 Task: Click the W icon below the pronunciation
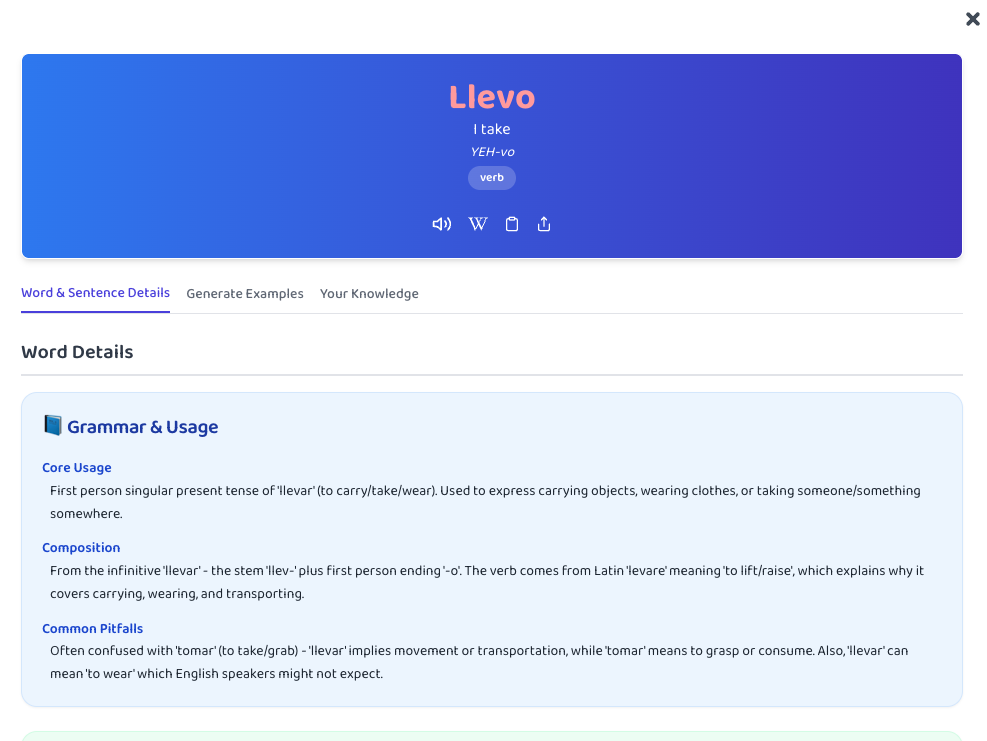point(478,224)
